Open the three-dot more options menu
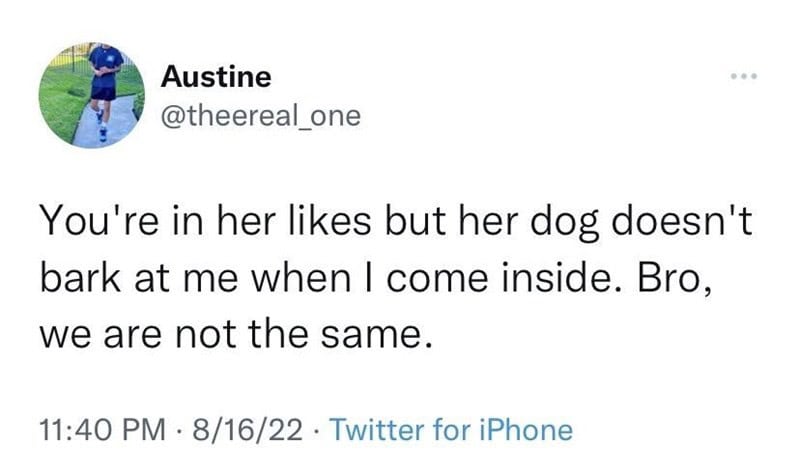 point(743,77)
